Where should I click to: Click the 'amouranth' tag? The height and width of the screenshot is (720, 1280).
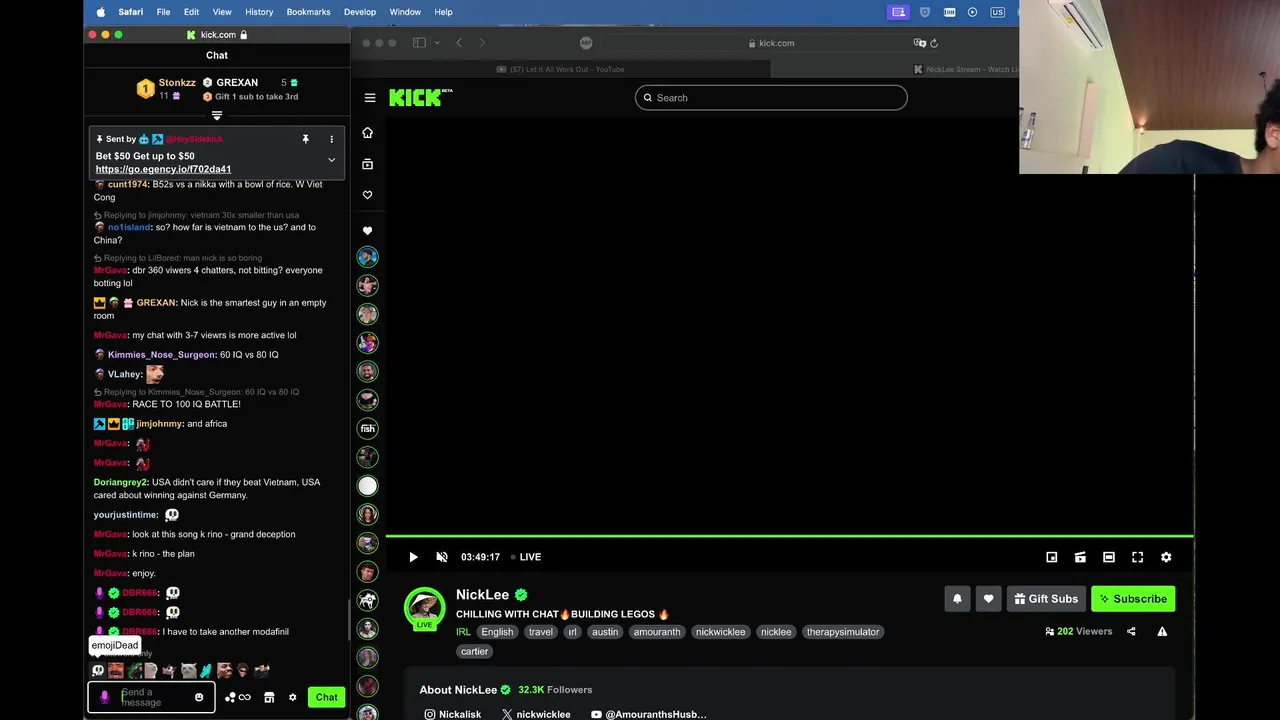(657, 632)
